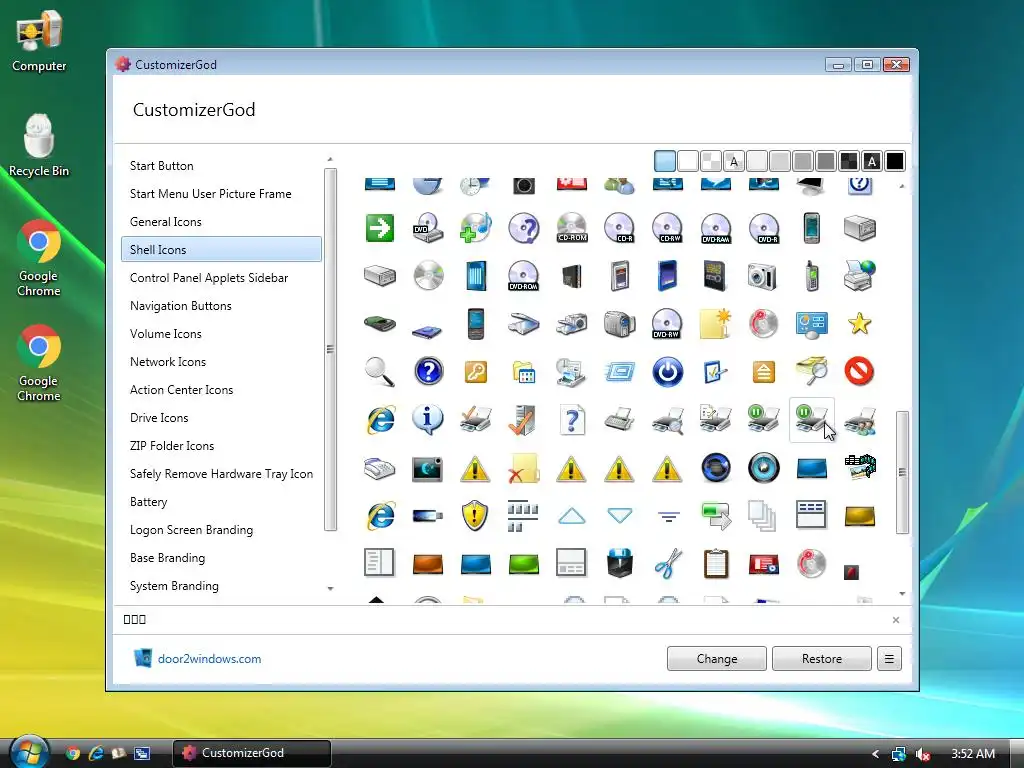Go to Navigation Buttons category
The width and height of the screenshot is (1024, 768).
point(221,306)
